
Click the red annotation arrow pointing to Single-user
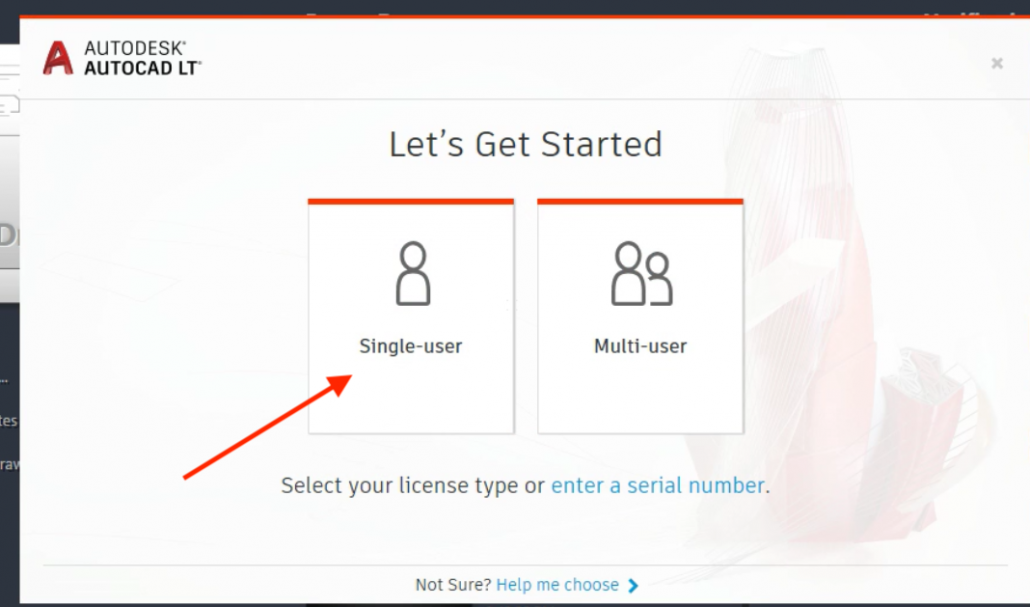(268, 426)
